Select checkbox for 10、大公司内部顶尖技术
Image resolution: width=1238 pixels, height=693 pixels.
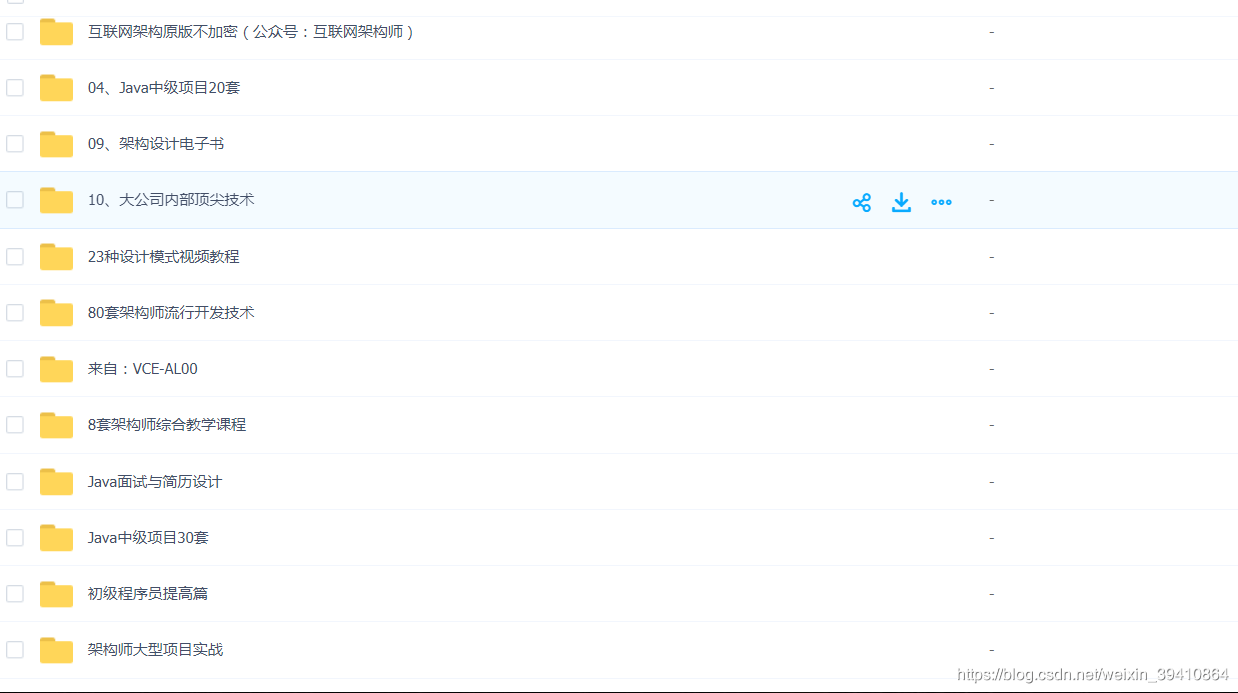15,200
